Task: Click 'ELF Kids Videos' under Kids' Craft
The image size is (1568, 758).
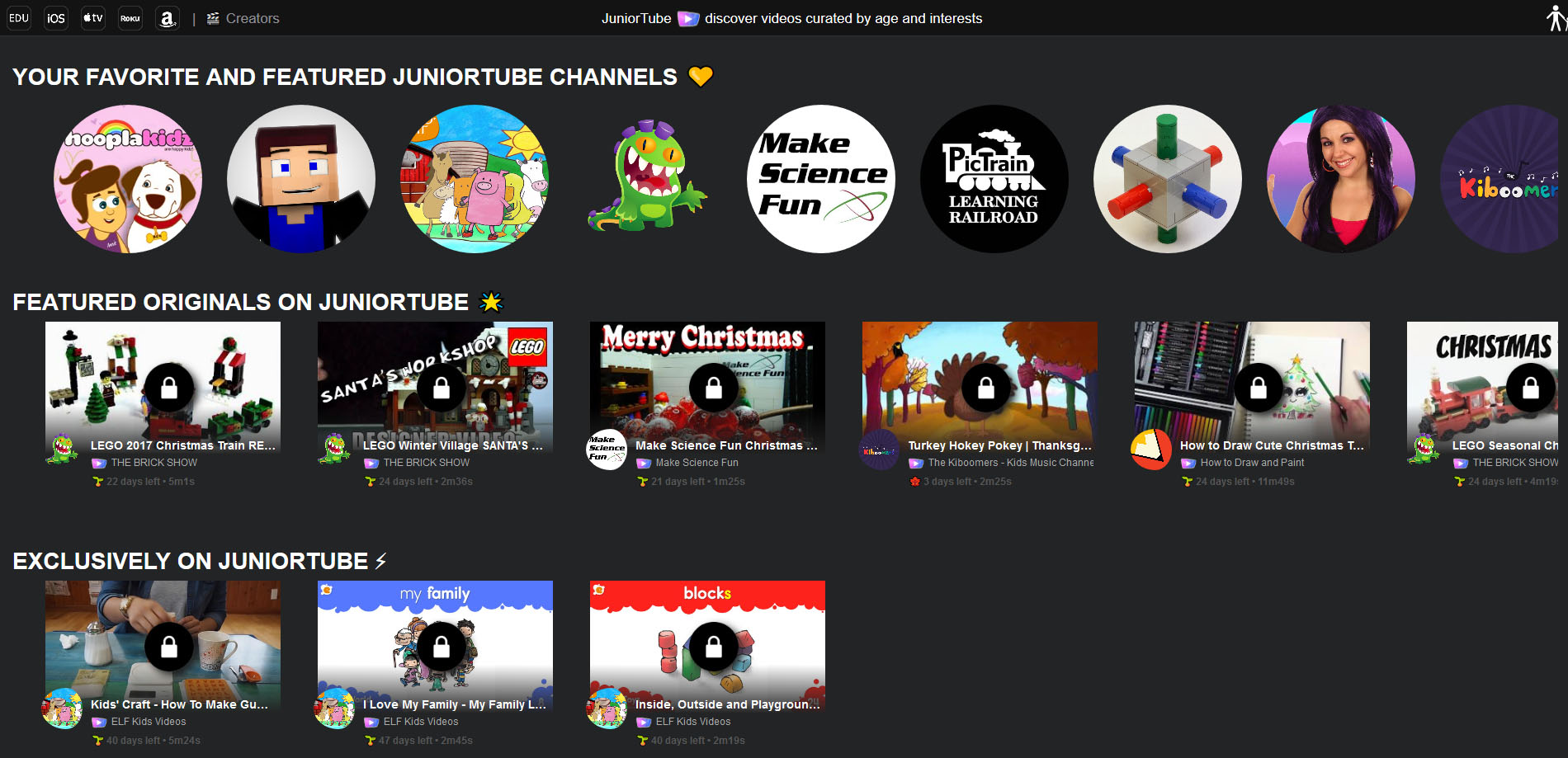Action: 149,722
